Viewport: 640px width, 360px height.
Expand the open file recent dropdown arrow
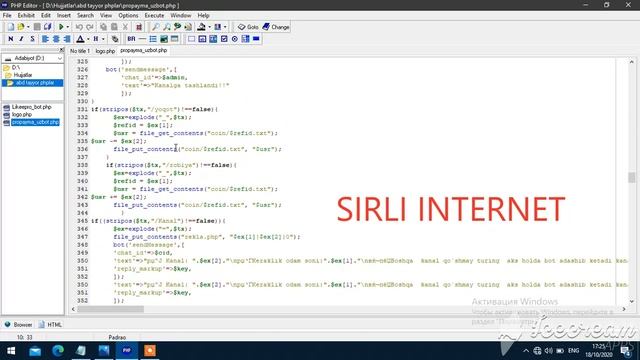28,27
